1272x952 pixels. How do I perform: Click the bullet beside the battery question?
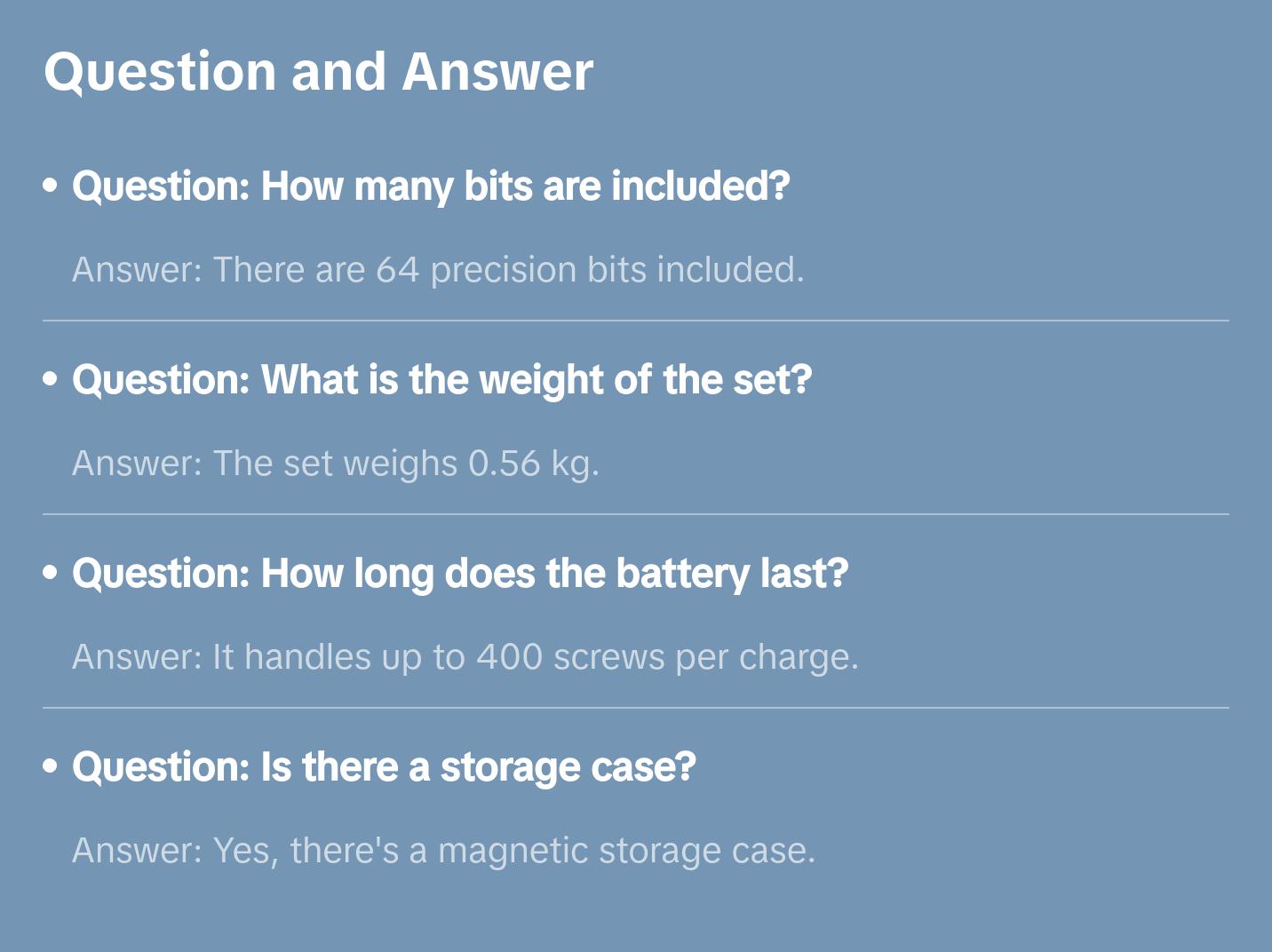pos(51,573)
